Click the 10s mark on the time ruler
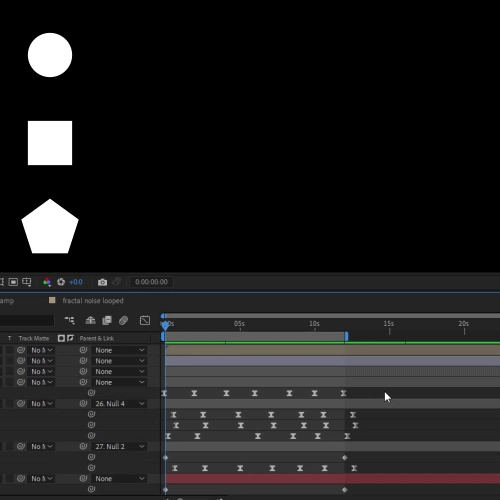Viewport: 500px width, 500px height. [314, 324]
